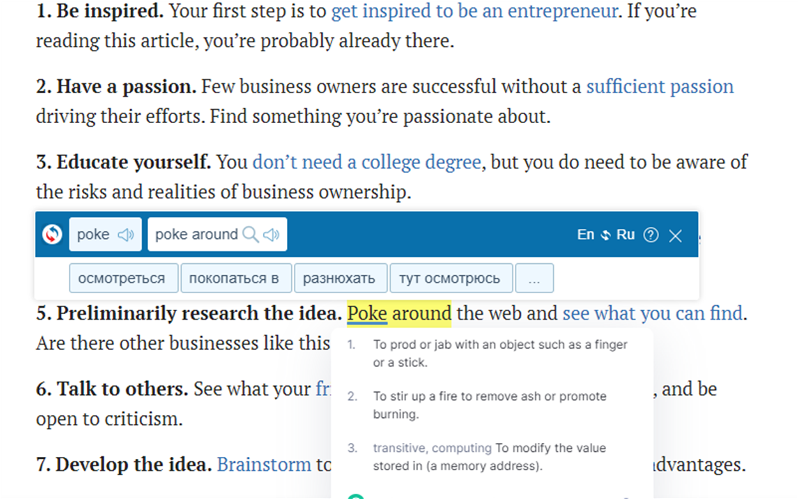
Task: Click the Reverso logo icon in popup
Action: coord(53,235)
